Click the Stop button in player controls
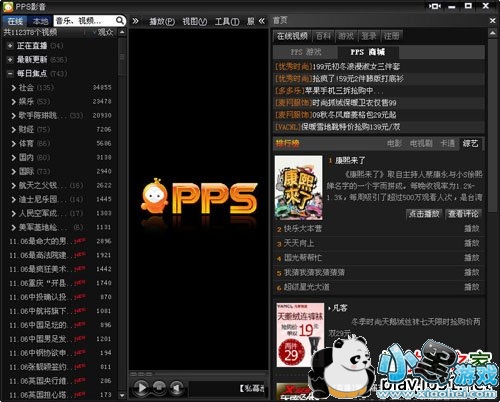Screen dimensions: 500x402 click(159, 387)
